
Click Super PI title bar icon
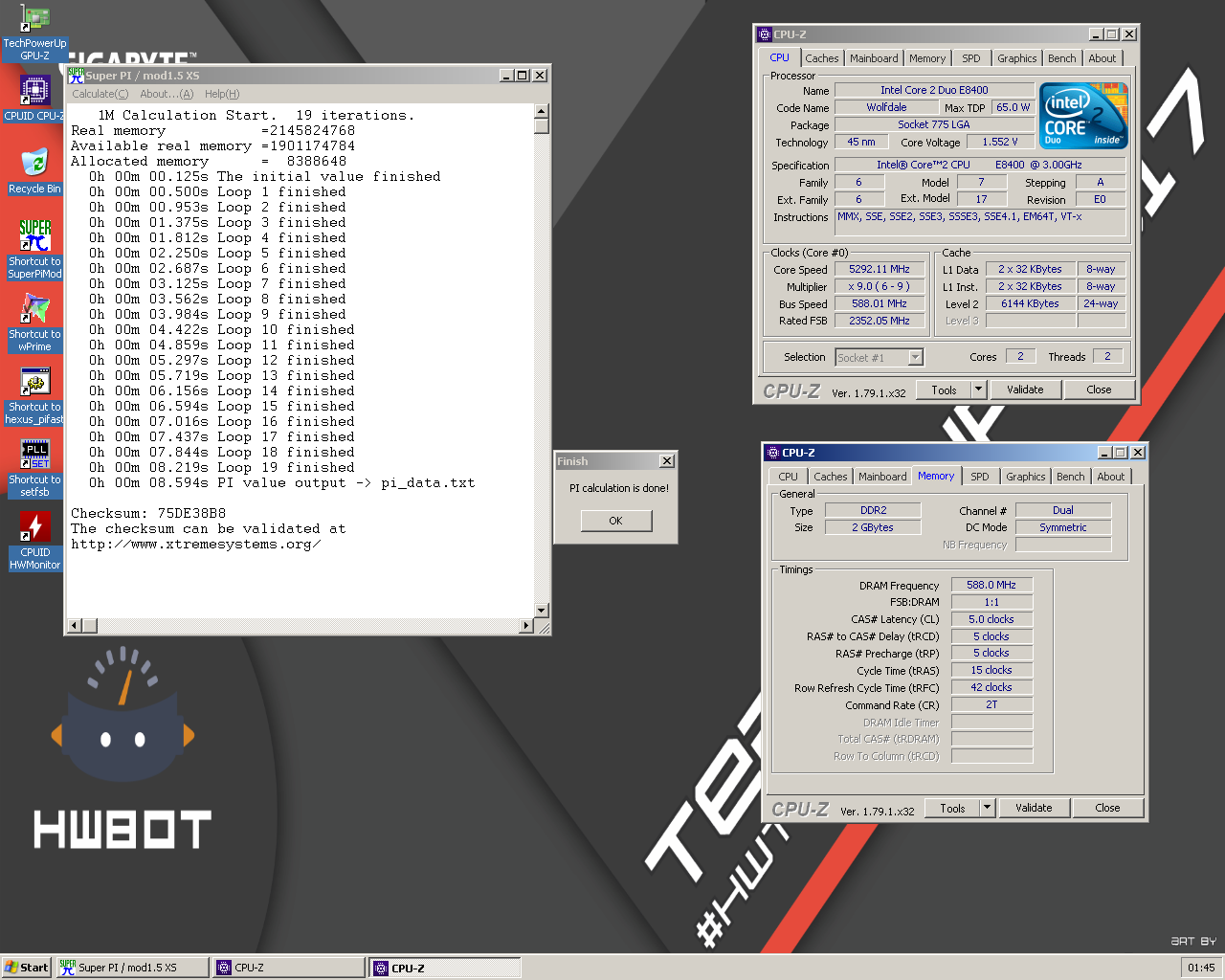(x=77, y=76)
